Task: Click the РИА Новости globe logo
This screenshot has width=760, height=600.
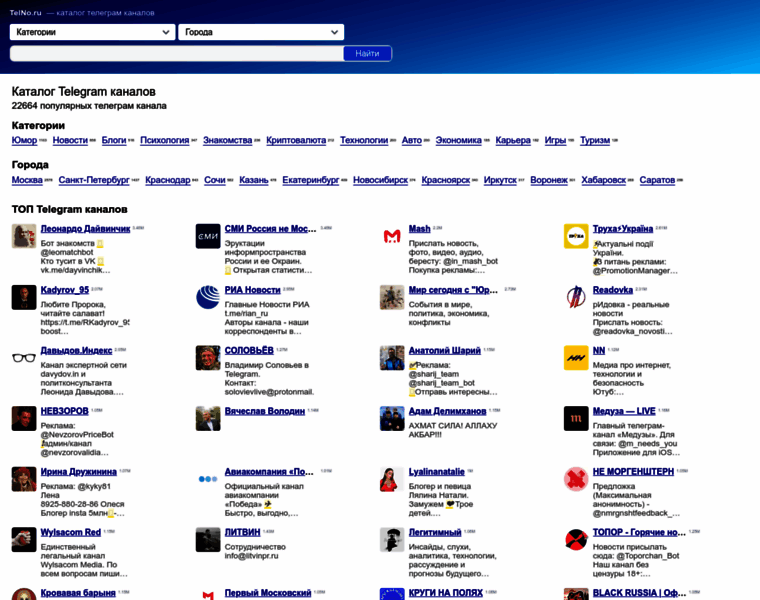Action: coord(208,297)
